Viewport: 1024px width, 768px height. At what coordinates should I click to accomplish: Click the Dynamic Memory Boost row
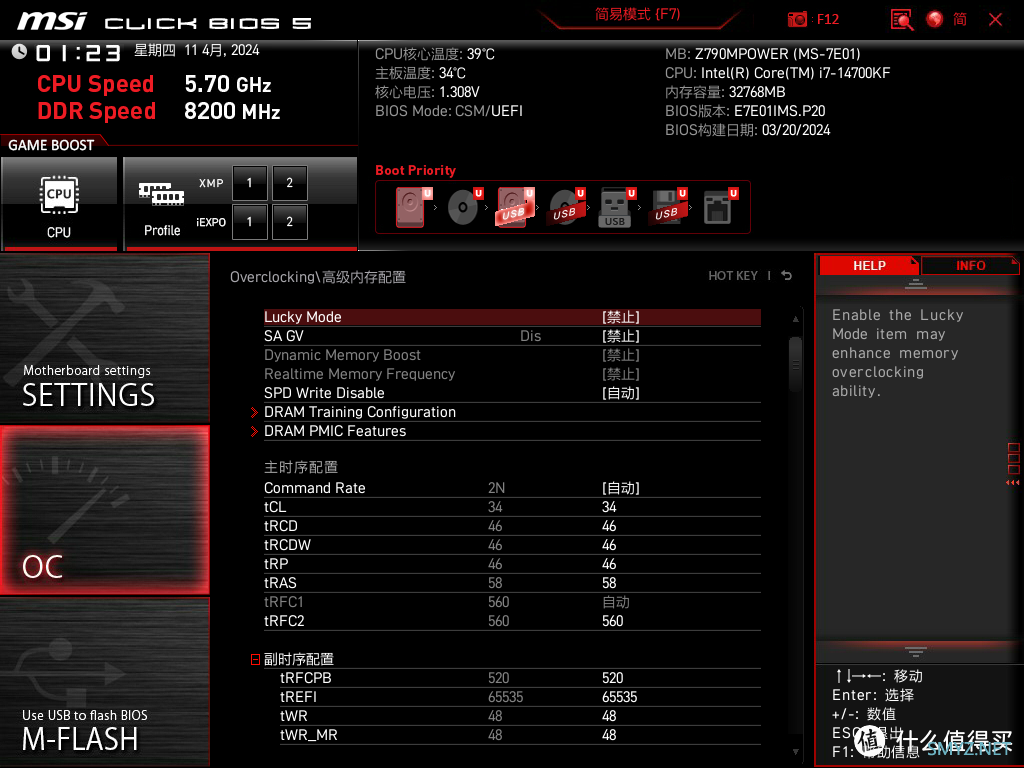[512, 355]
